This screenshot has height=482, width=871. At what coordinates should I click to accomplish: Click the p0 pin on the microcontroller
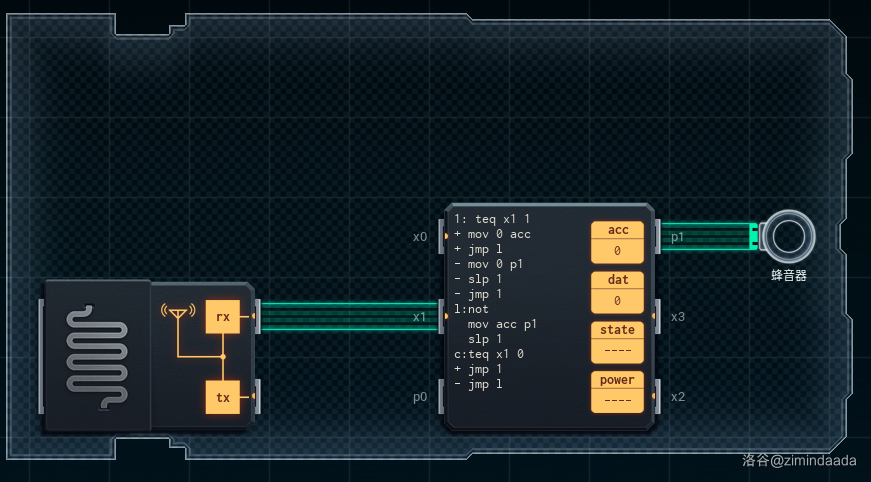[x=444, y=397]
